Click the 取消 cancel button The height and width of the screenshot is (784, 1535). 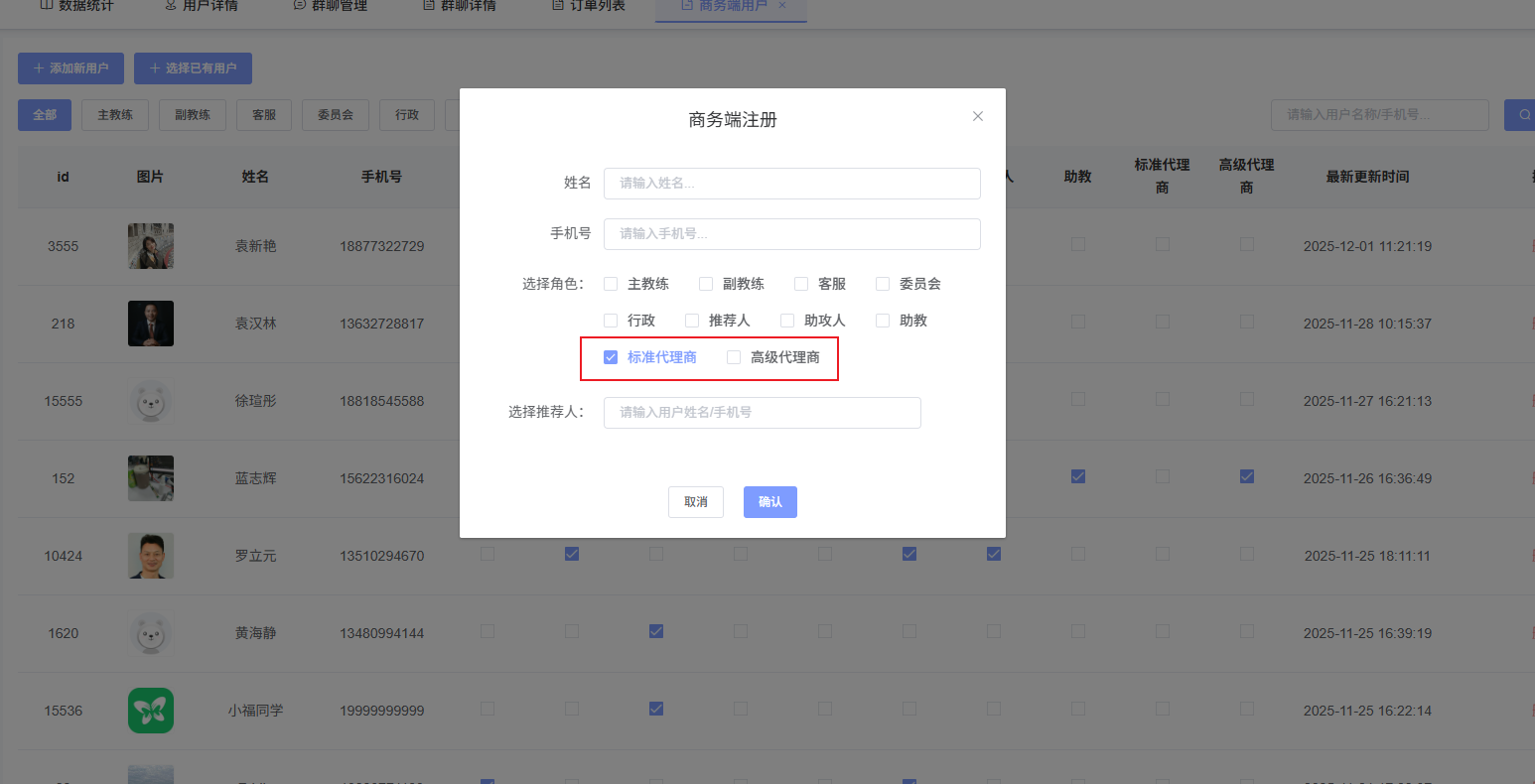695,501
